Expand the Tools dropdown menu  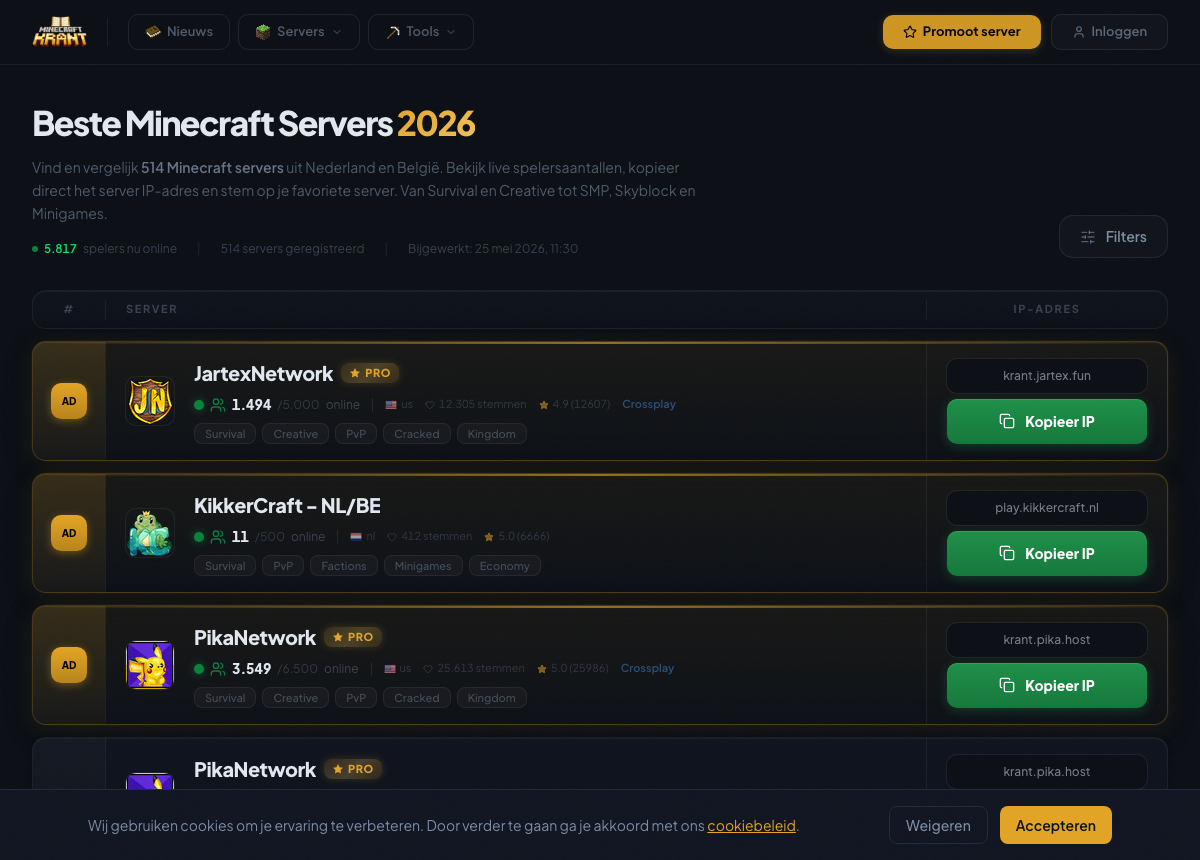pos(421,32)
